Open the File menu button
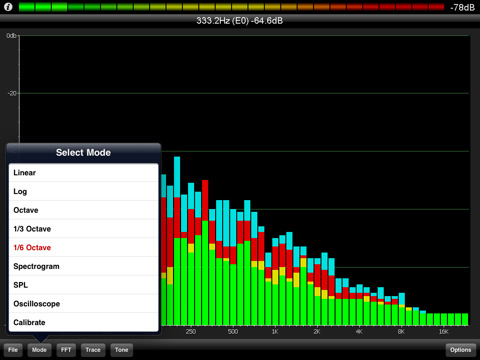The image size is (480, 360). pos(13,350)
